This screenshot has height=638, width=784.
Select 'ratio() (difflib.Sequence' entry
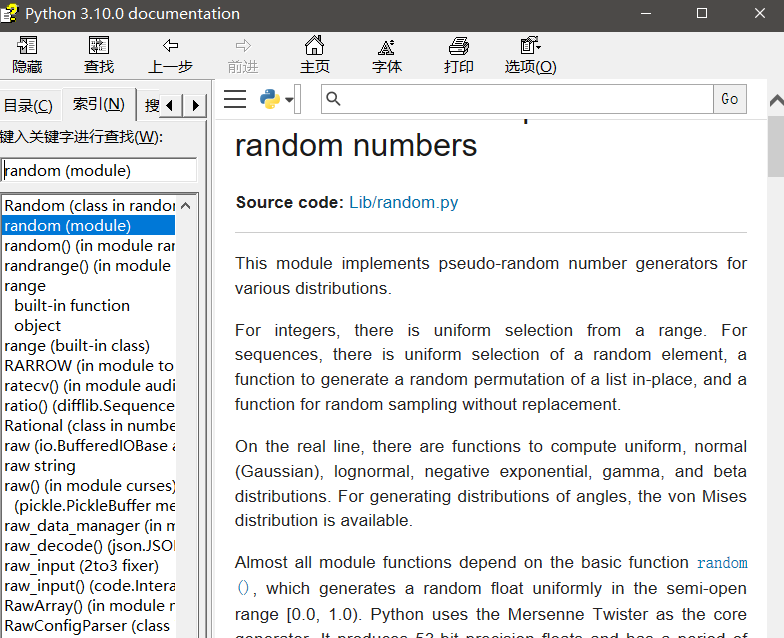click(90, 406)
